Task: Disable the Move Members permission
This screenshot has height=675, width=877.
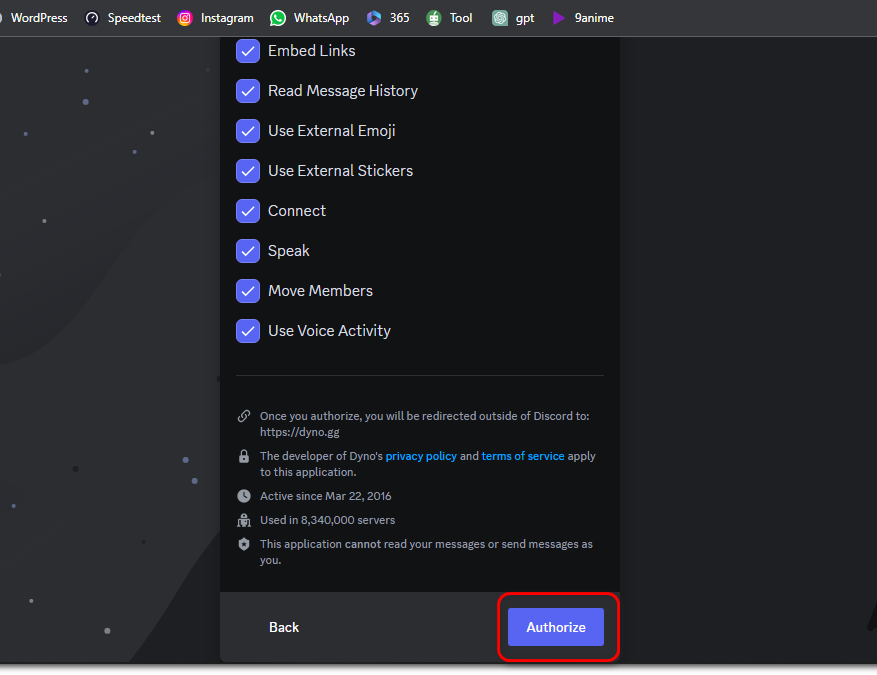Action: [x=248, y=291]
